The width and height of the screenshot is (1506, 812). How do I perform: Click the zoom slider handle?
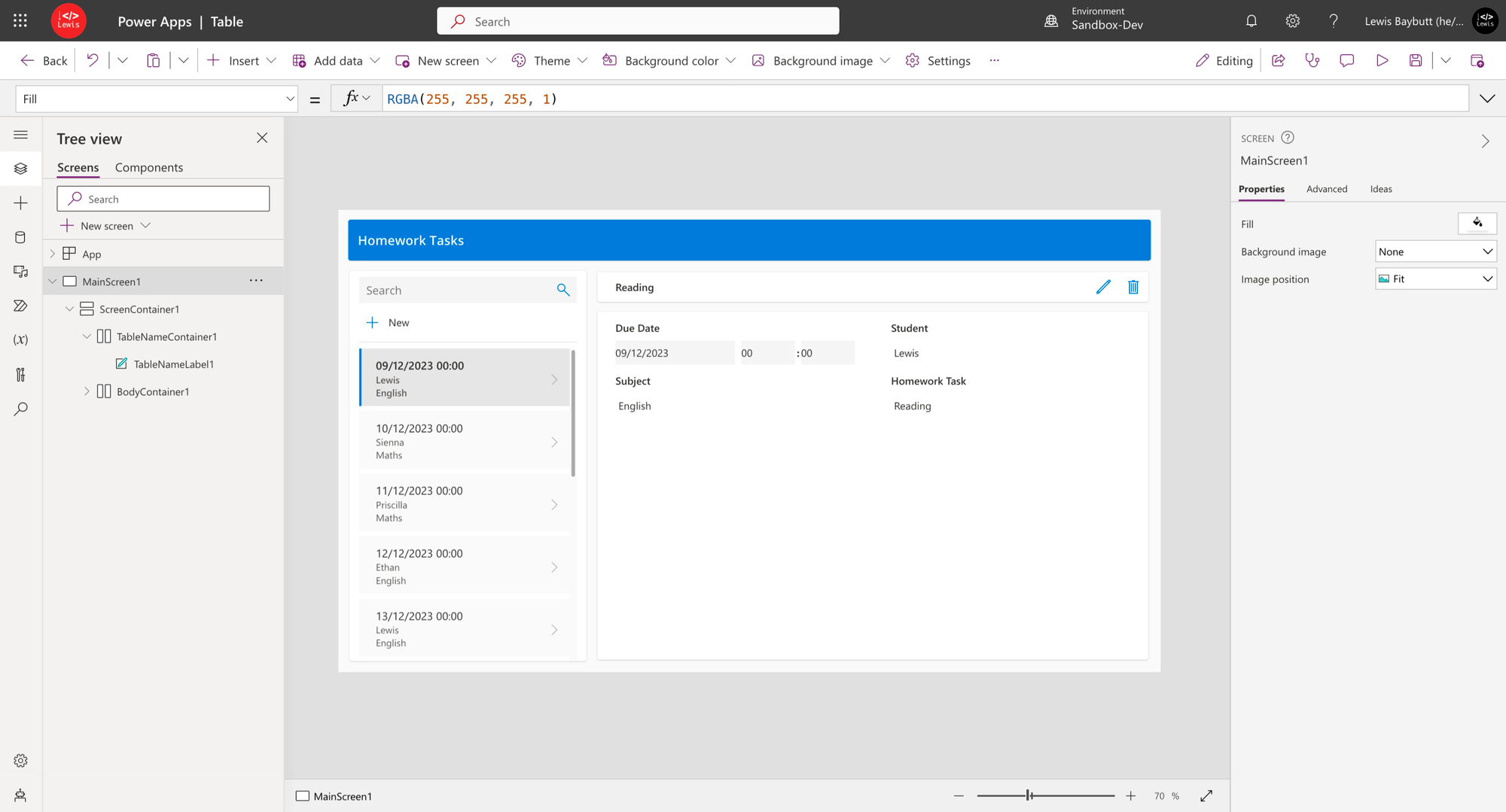click(x=1029, y=795)
